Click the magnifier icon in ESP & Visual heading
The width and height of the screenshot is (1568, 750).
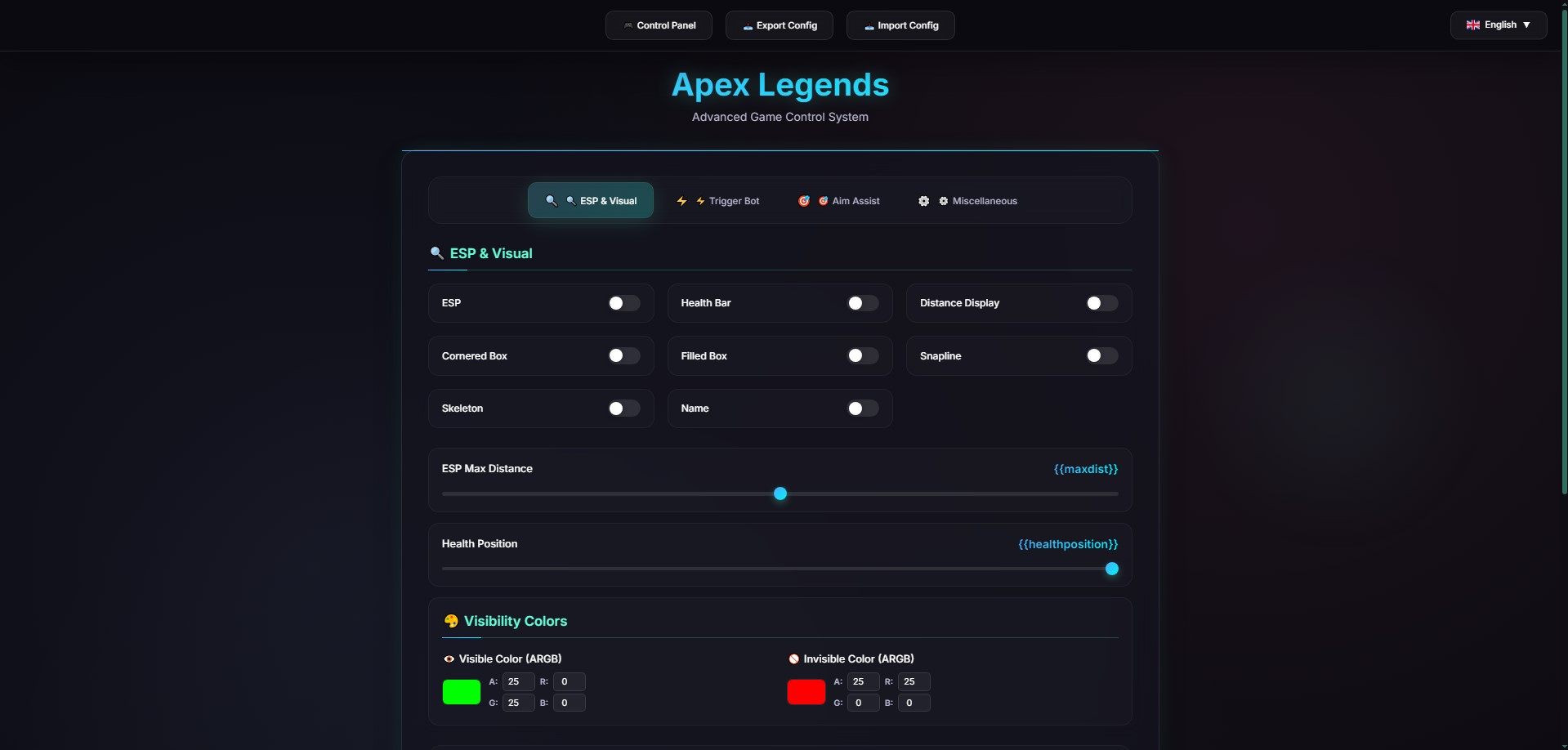437,253
